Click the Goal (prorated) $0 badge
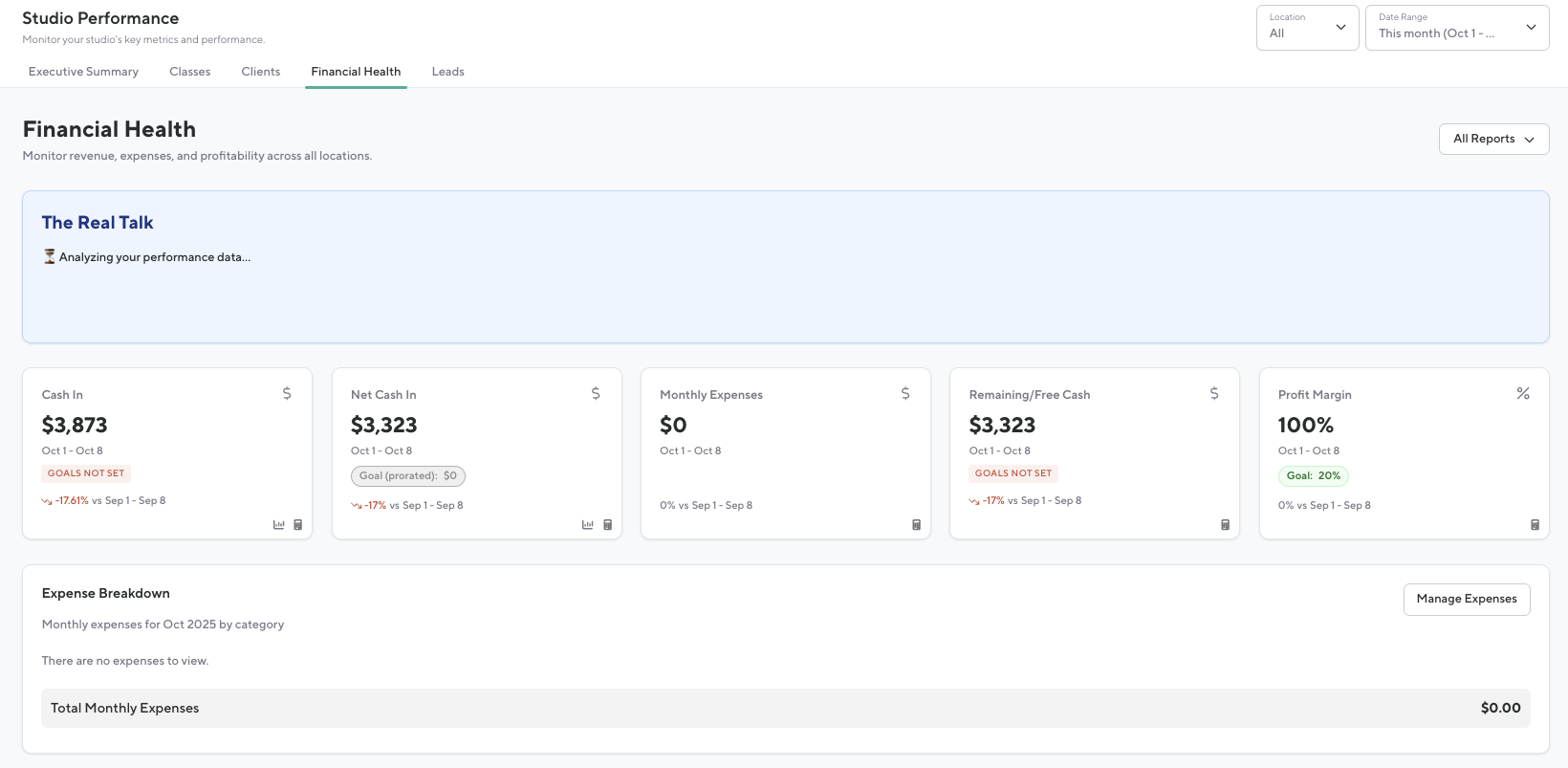The image size is (1568, 768). click(408, 475)
